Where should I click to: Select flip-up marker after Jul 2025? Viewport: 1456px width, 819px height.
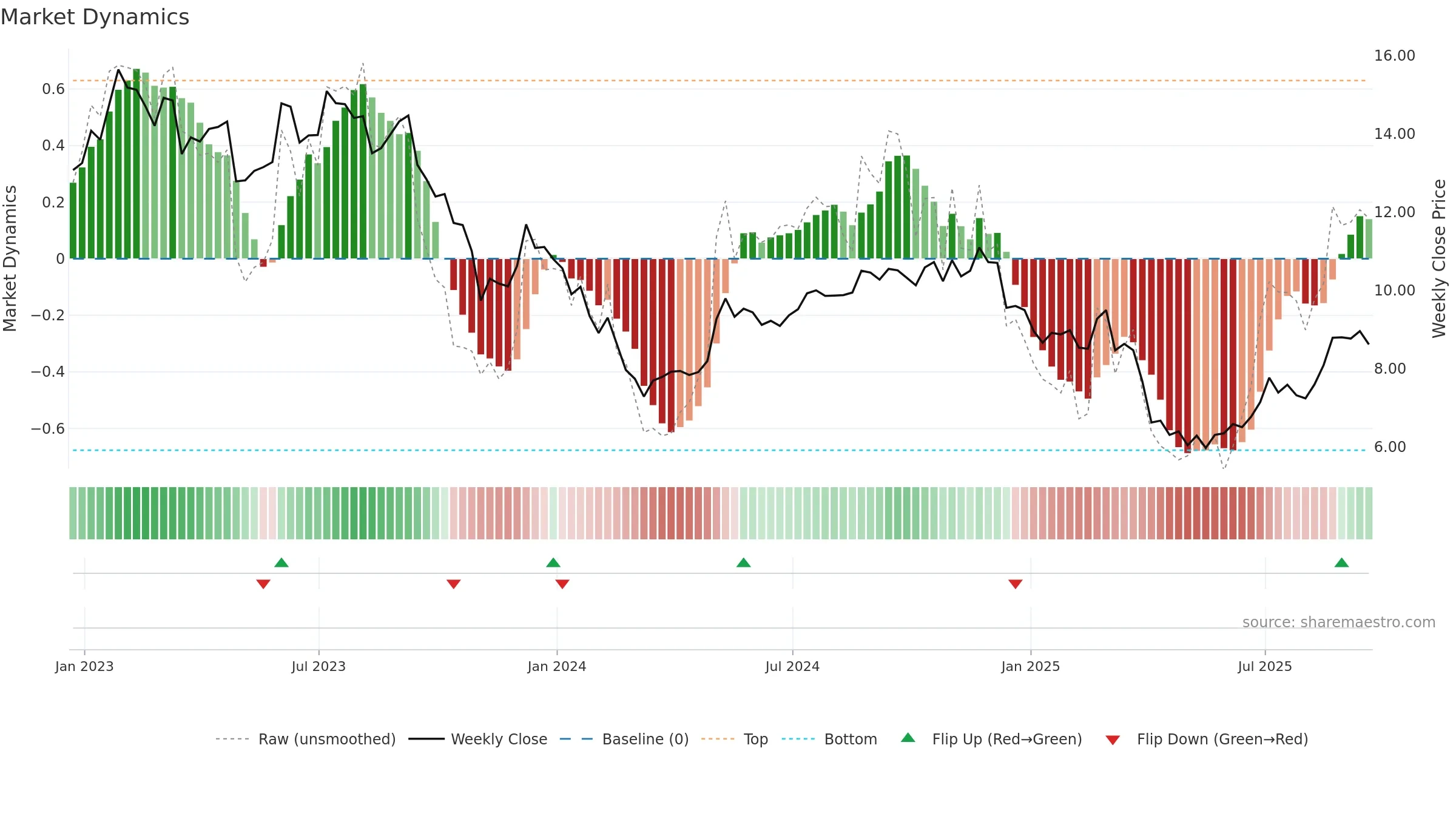pos(1342,562)
